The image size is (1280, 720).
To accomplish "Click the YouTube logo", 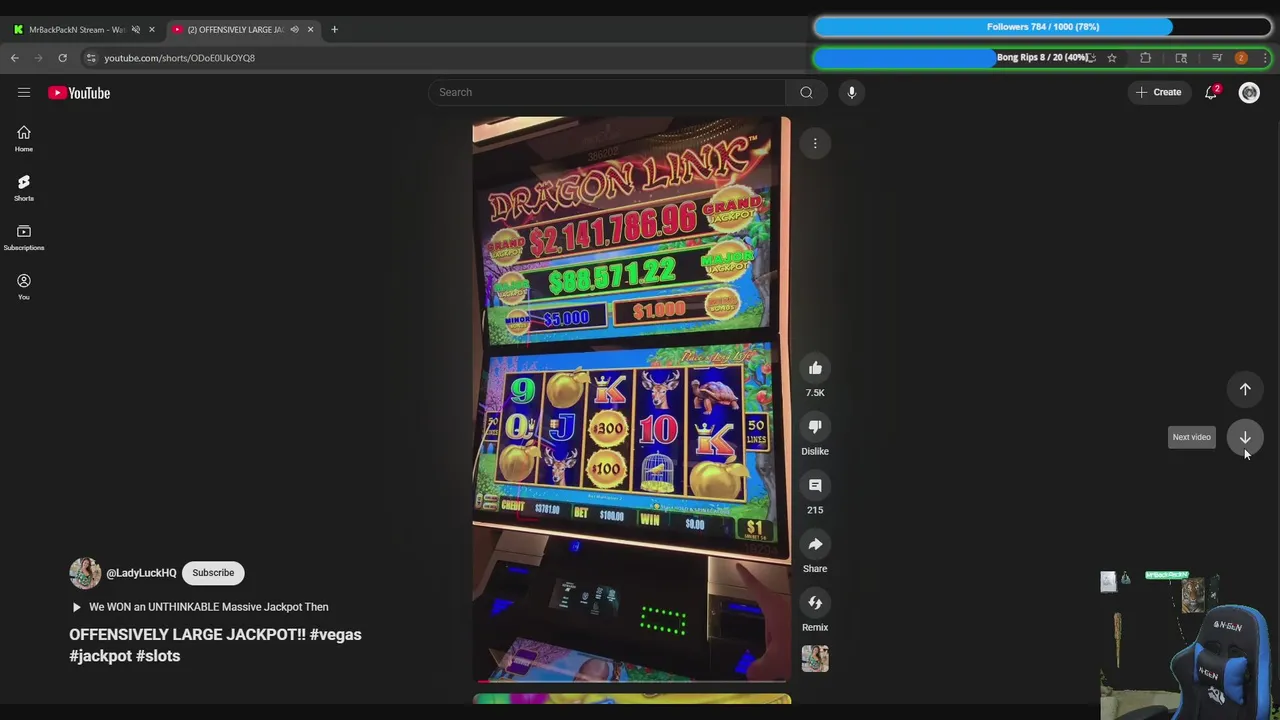I will tap(79, 93).
